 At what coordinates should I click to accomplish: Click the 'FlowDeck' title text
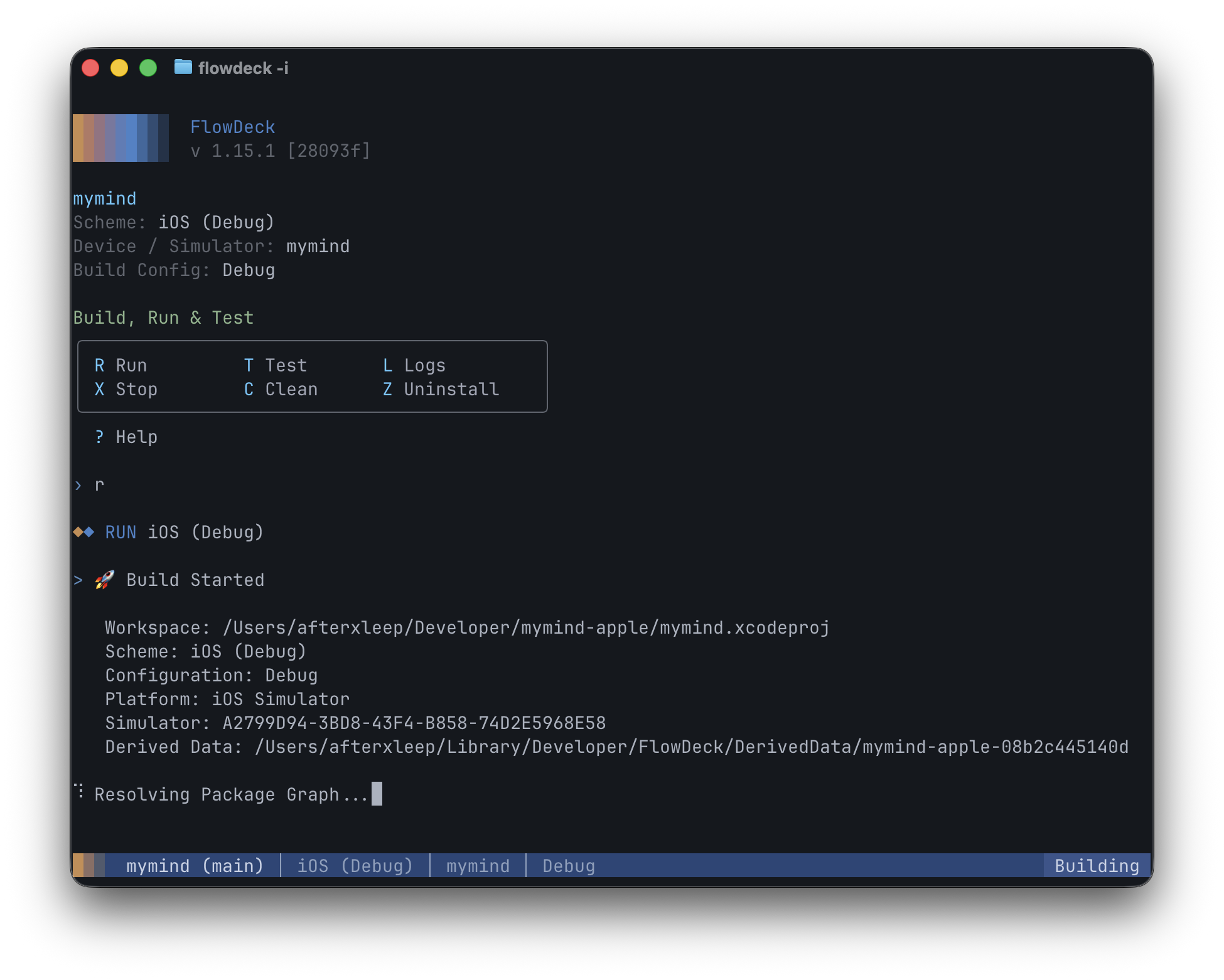pyautogui.click(x=233, y=127)
